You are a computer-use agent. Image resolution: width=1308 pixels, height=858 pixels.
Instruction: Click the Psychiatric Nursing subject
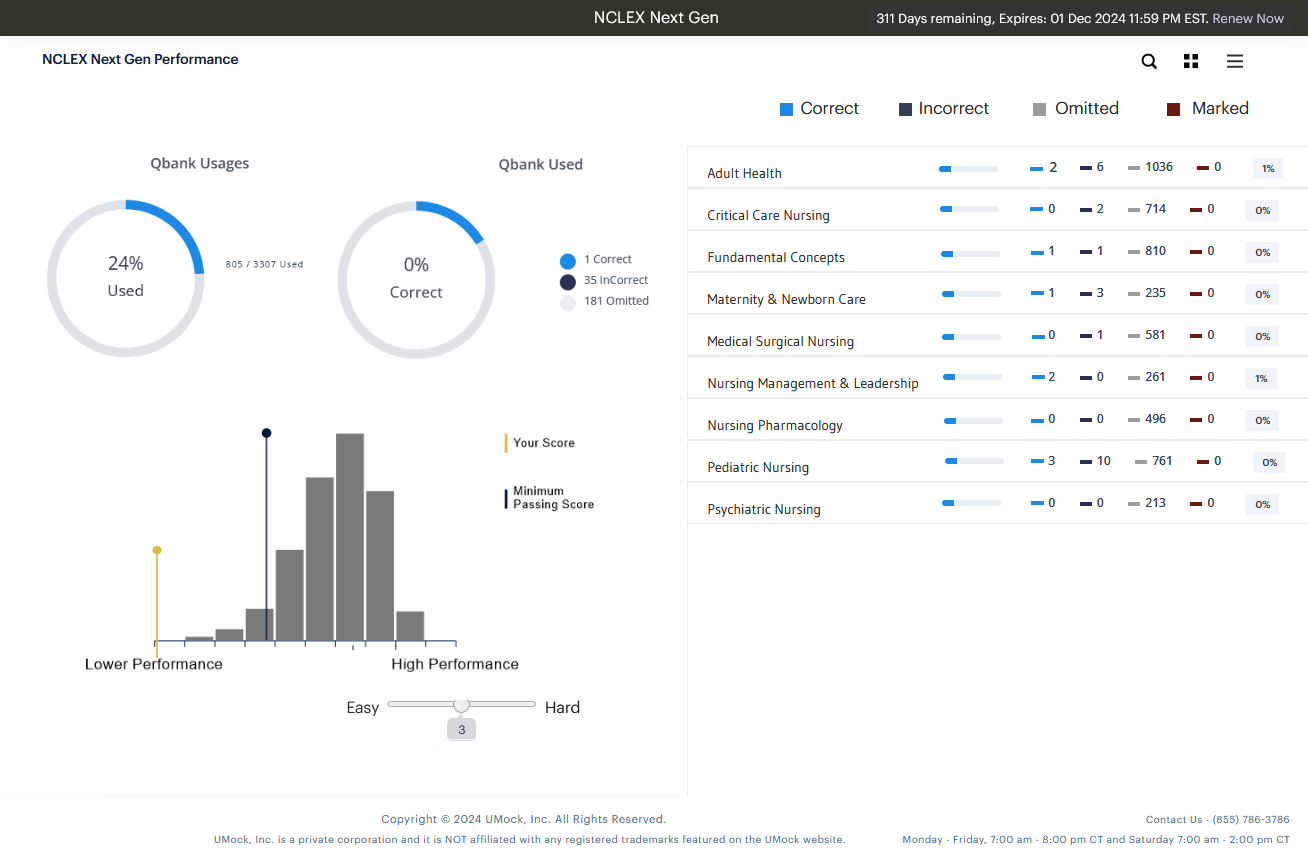pyautogui.click(x=764, y=509)
